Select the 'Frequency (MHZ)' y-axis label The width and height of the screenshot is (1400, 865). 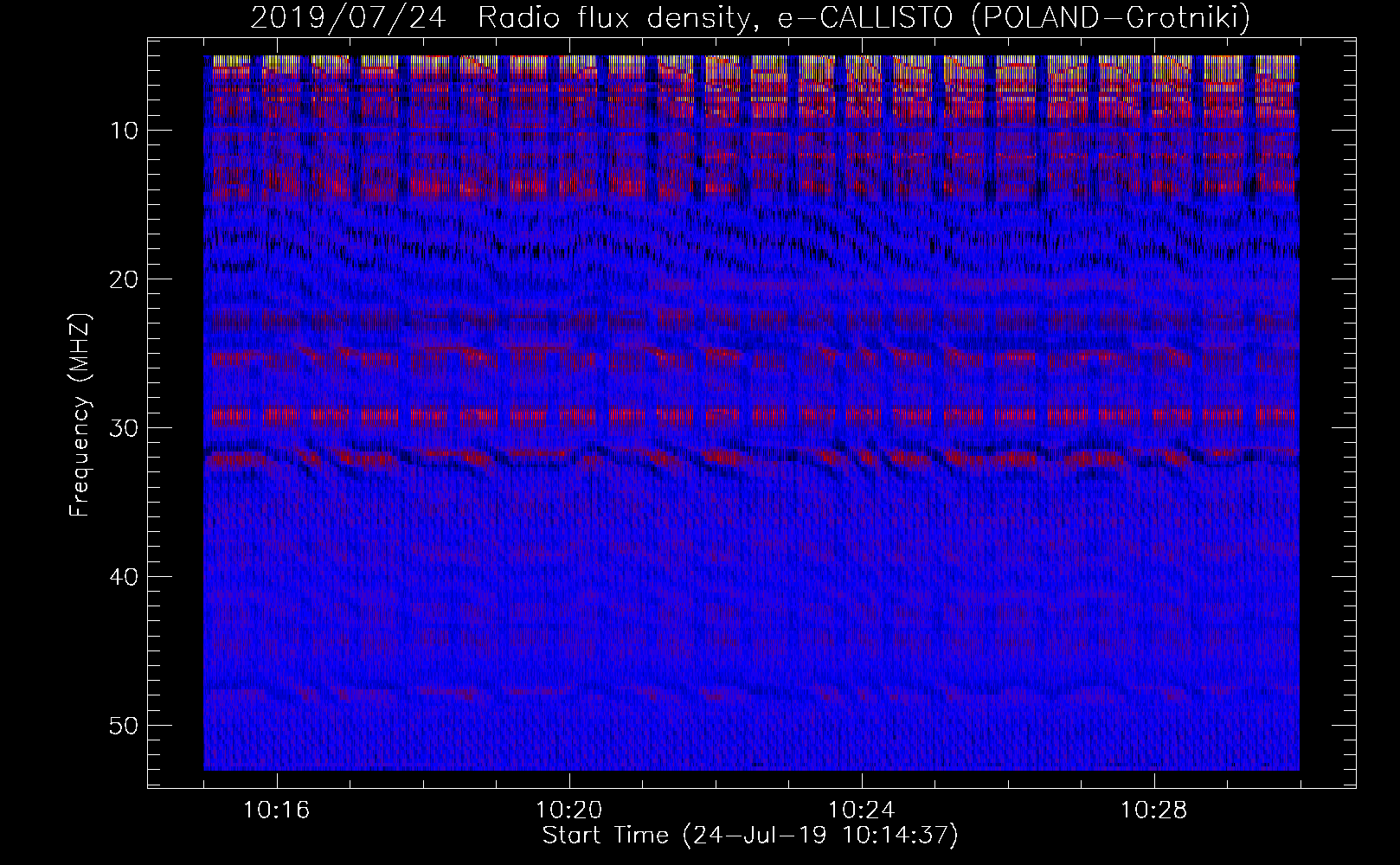80,415
